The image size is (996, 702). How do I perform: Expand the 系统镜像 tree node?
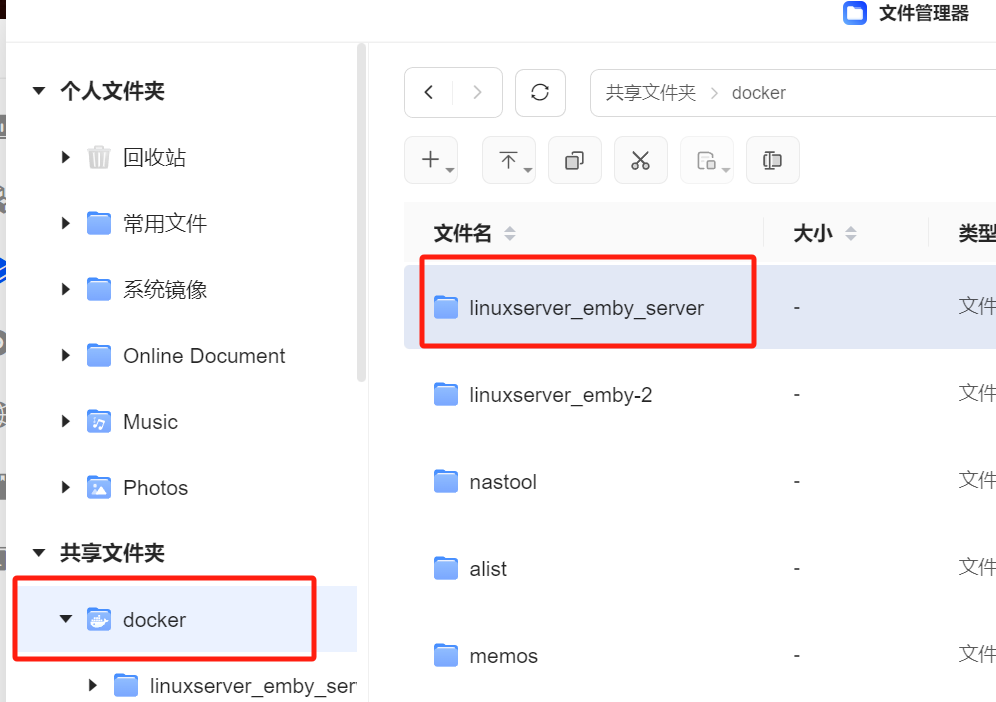[x=65, y=290]
